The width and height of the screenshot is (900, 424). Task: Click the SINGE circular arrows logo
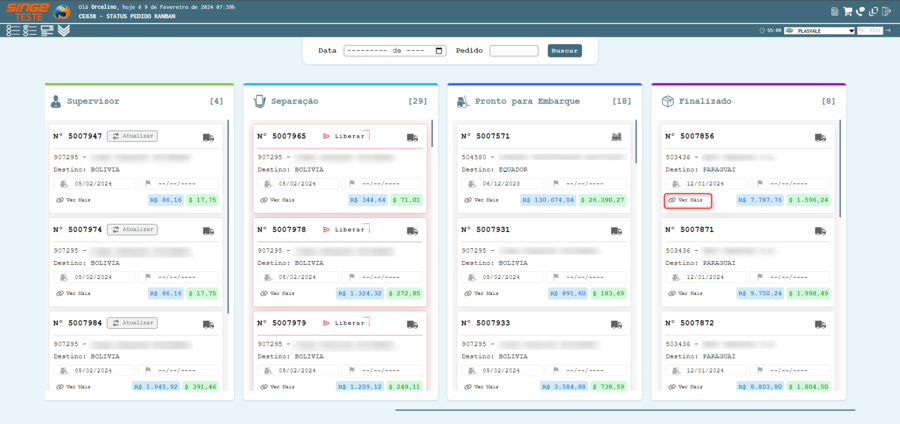click(x=62, y=12)
